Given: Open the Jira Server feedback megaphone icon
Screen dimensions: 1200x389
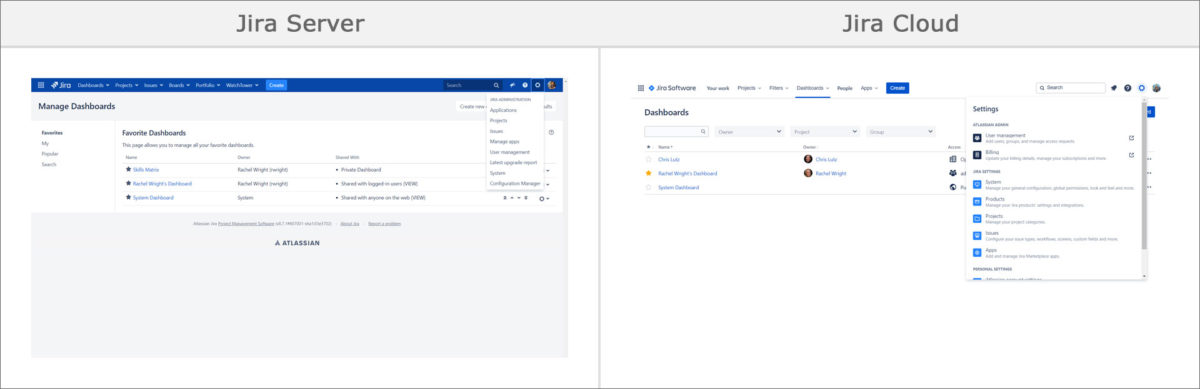Looking at the screenshot, I should [x=512, y=85].
